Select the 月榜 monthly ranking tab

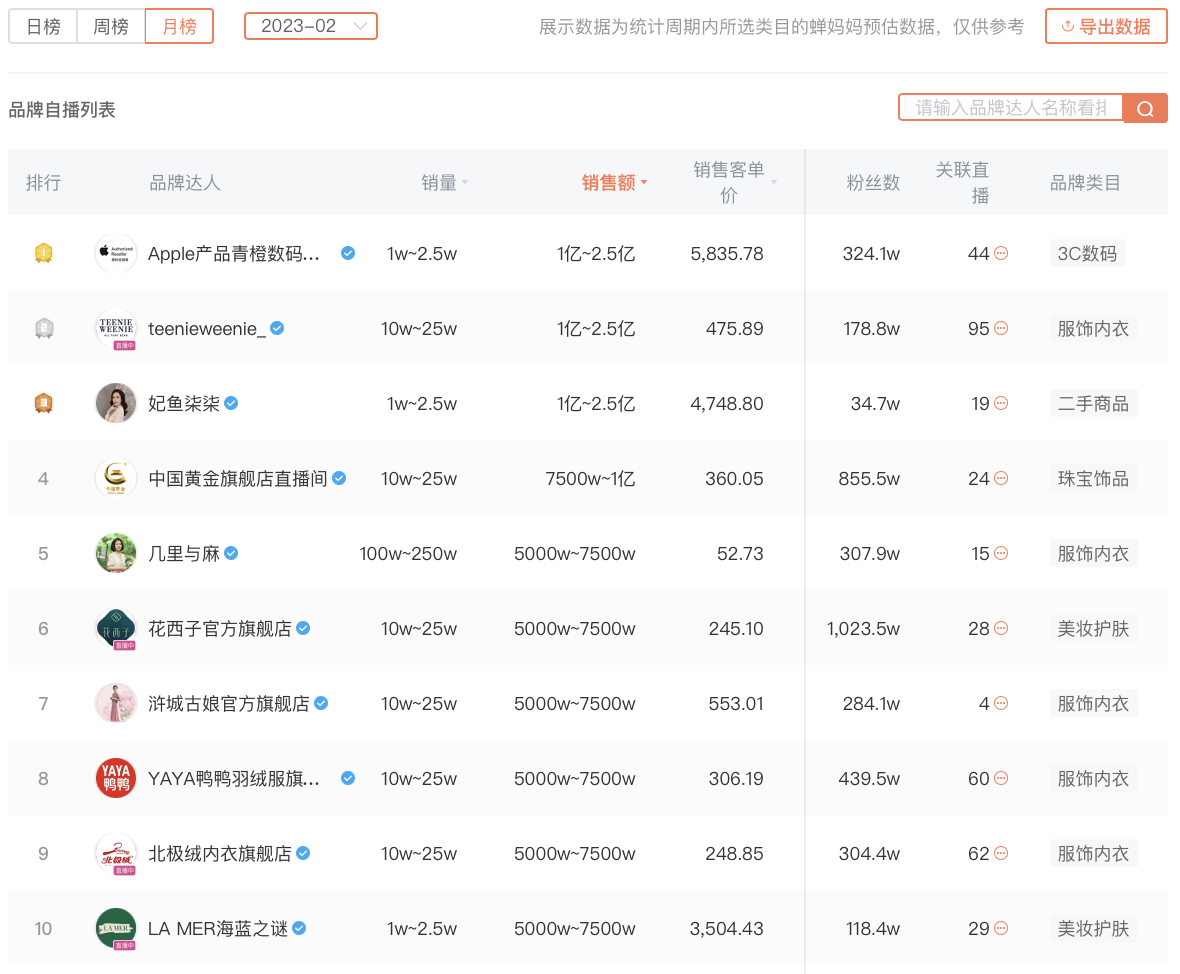coord(179,27)
